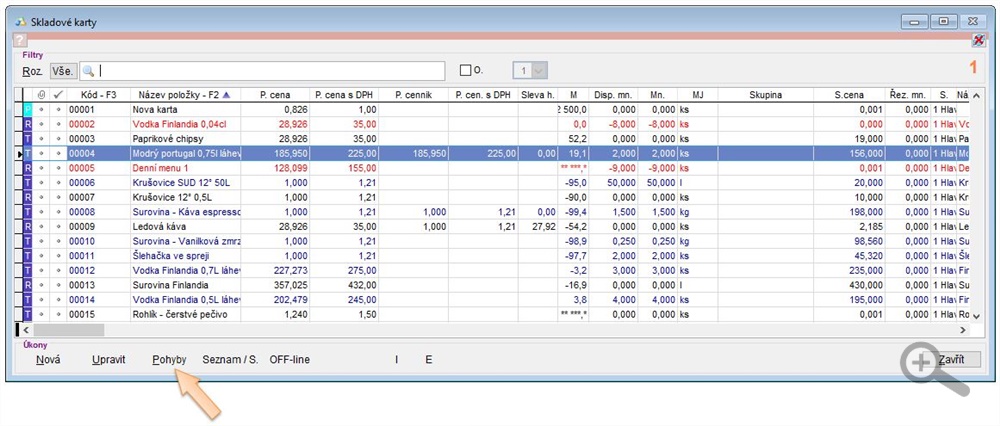Open the dropdown showing value 1
Screen dimensions: 1000x426
click(x=540, y=71)
